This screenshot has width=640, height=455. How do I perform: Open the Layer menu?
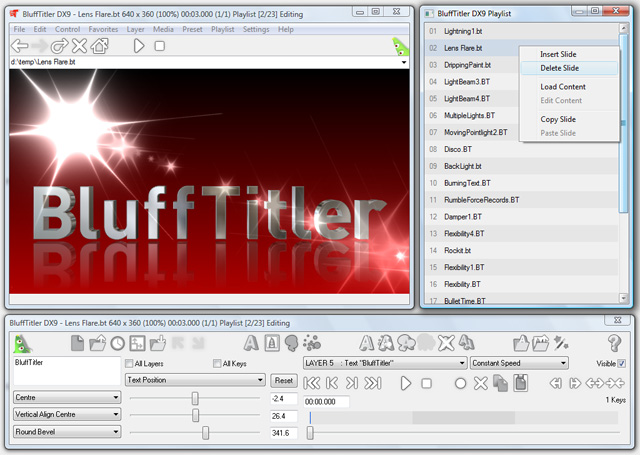pos(135,29)
